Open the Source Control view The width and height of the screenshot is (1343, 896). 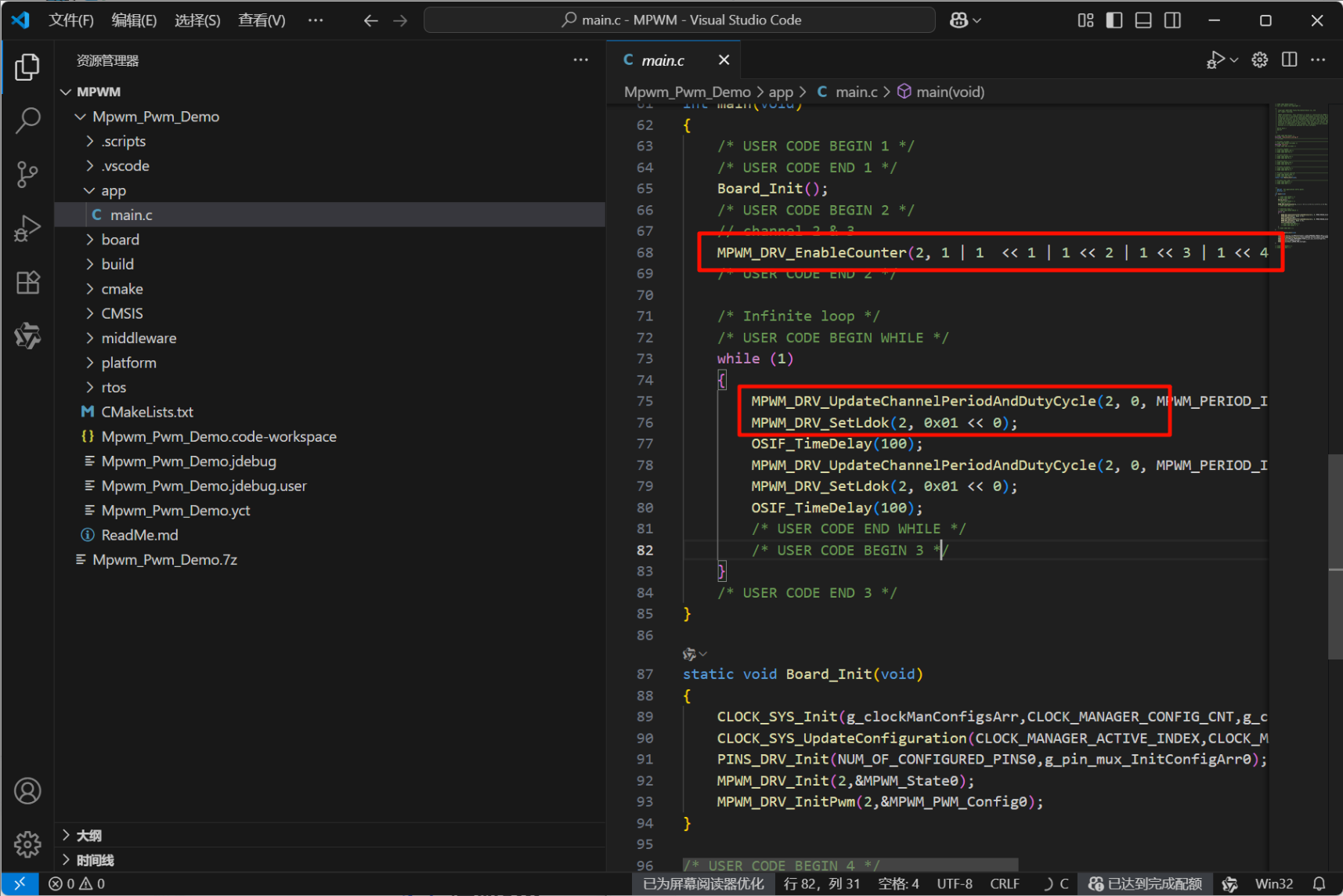27,174
